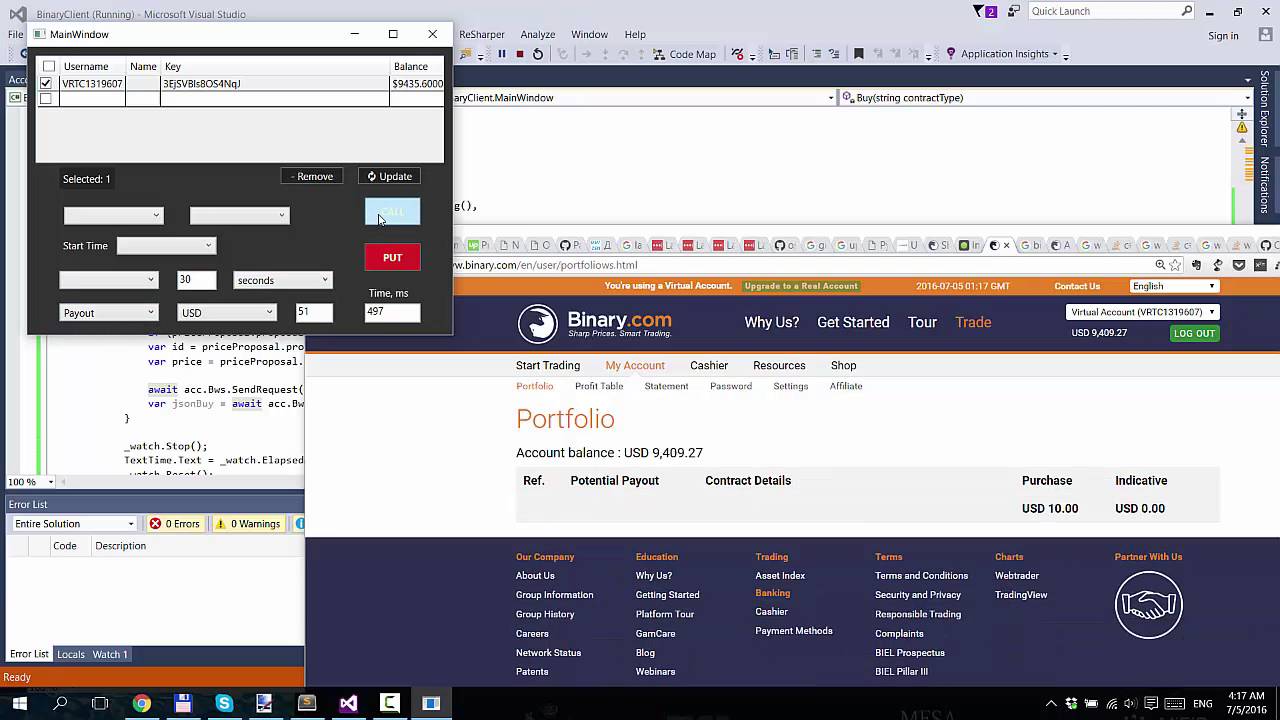
Task: Click the Skype icon in taskbar
Action: click(224, 703)
